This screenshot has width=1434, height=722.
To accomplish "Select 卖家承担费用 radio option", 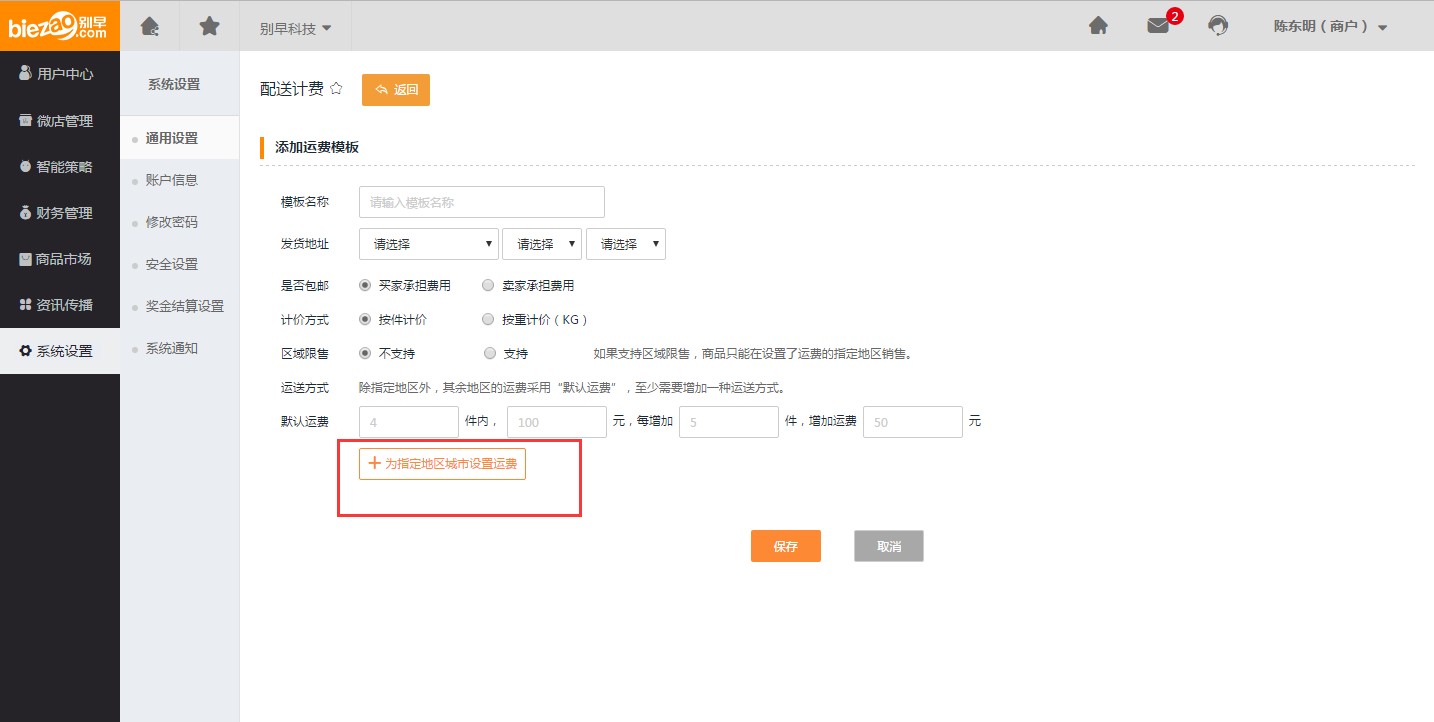I will point(488,285).
